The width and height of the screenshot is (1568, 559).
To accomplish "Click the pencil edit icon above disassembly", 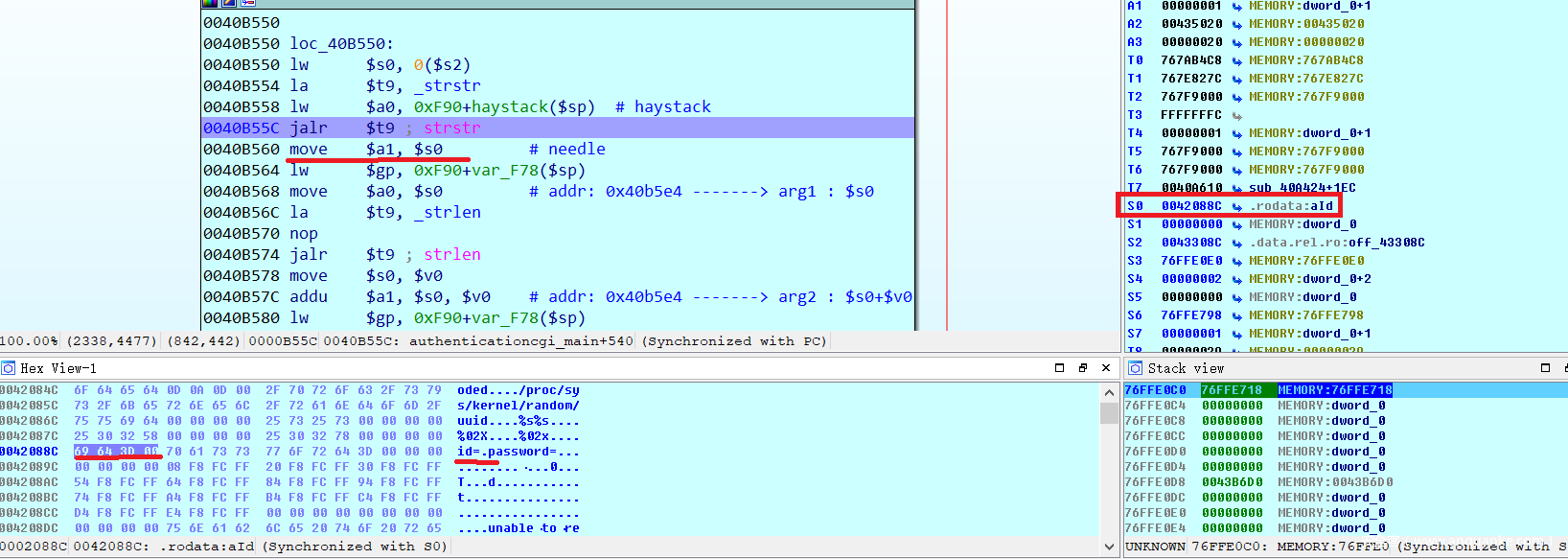I will click(x=229, y=3).
